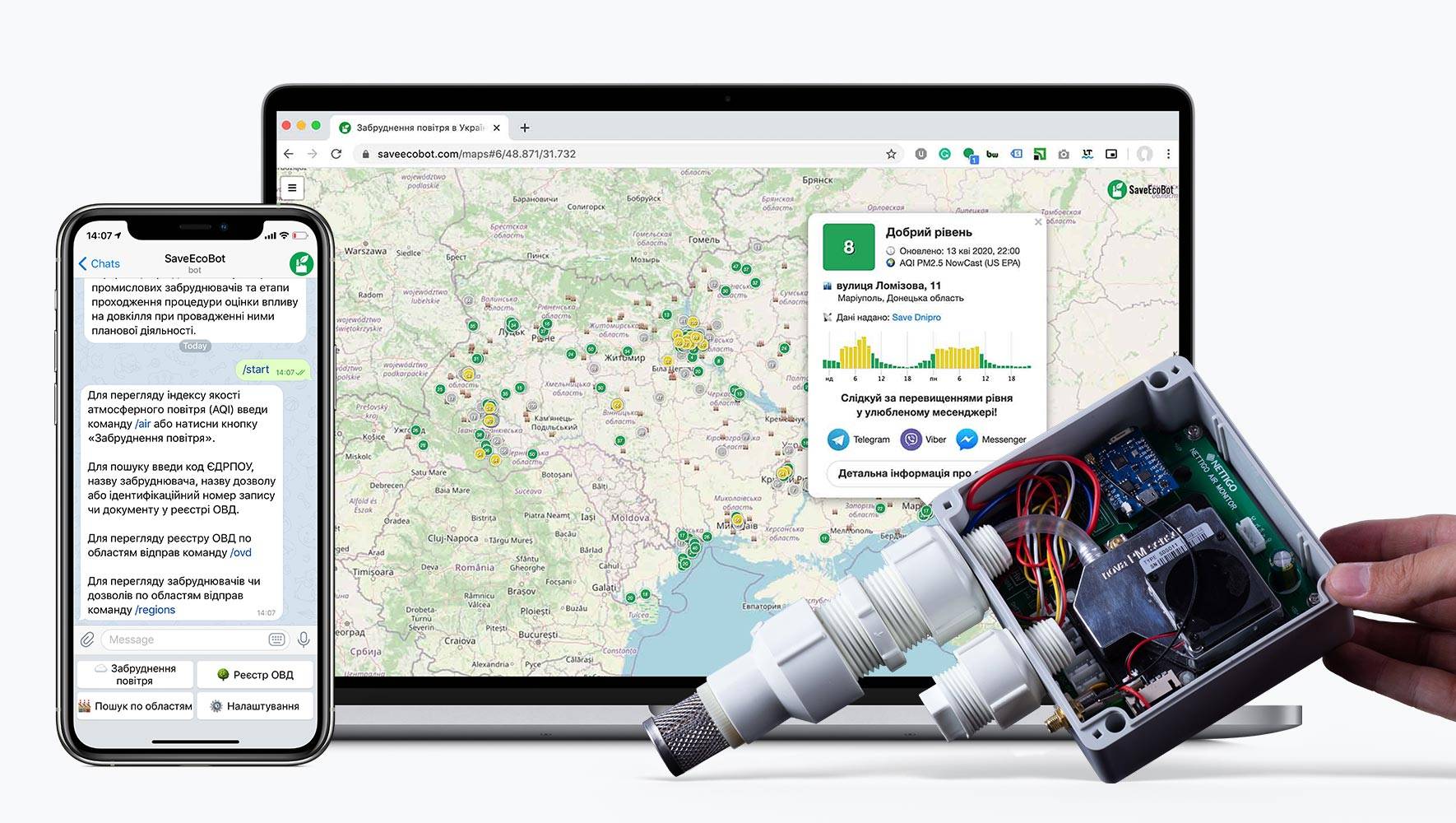Click the Viber messenger icon
The width and height of the screenshot is (1456, 823).
tap(911, 439)
